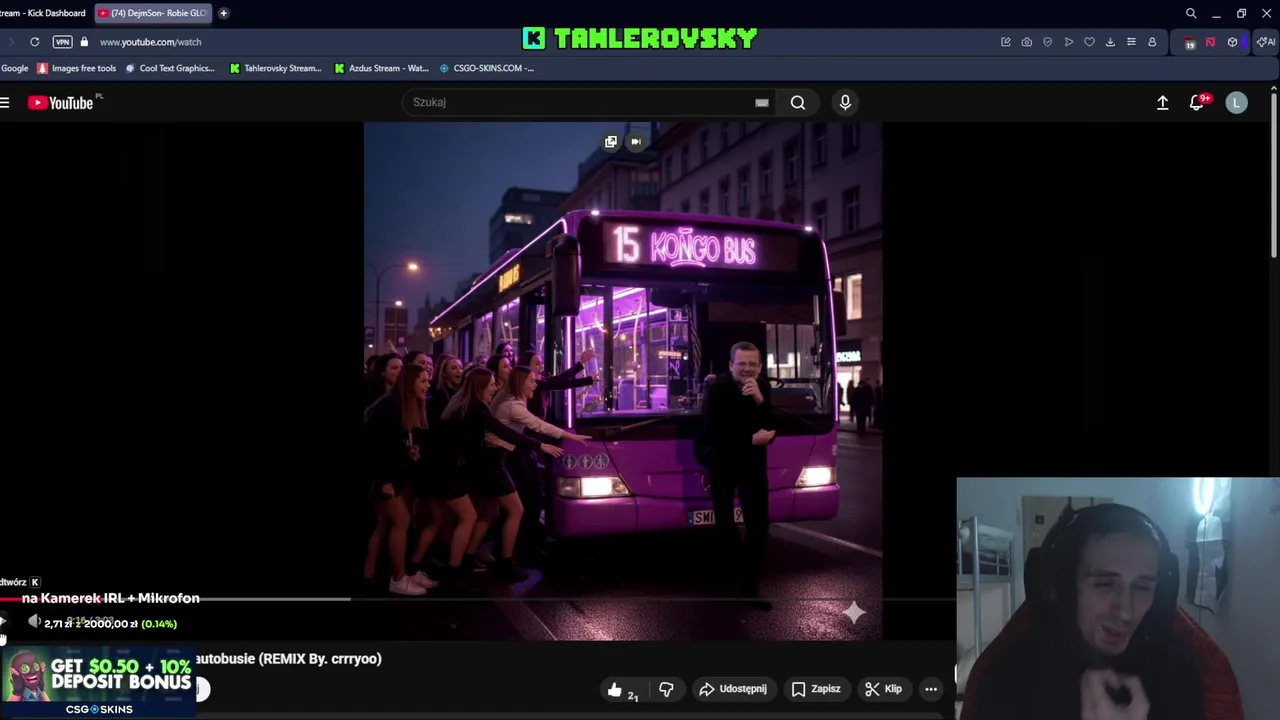Open the browser tab search magnifier
Screen dimensions: 1280x720
[x=1191, y=13]
